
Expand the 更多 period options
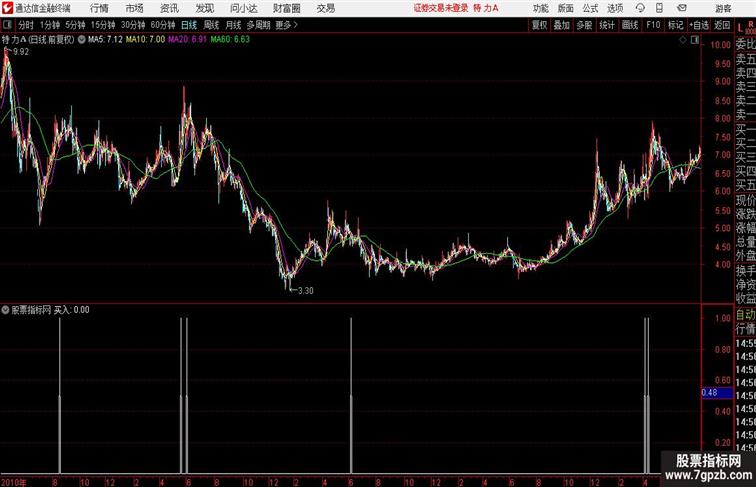coord(286,25)
